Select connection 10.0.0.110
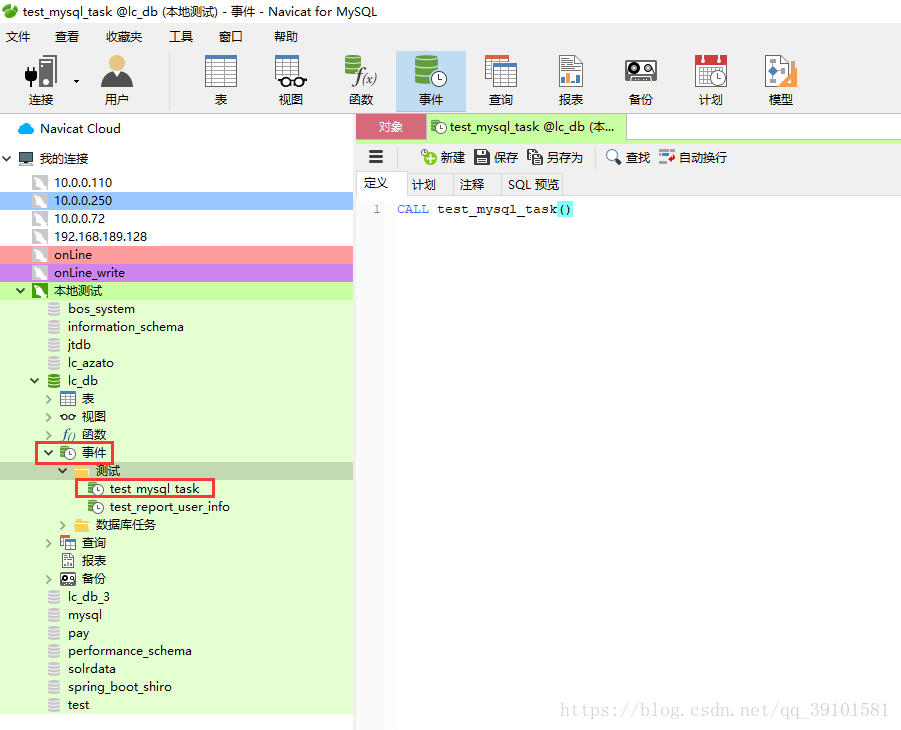 coord(83,183)
